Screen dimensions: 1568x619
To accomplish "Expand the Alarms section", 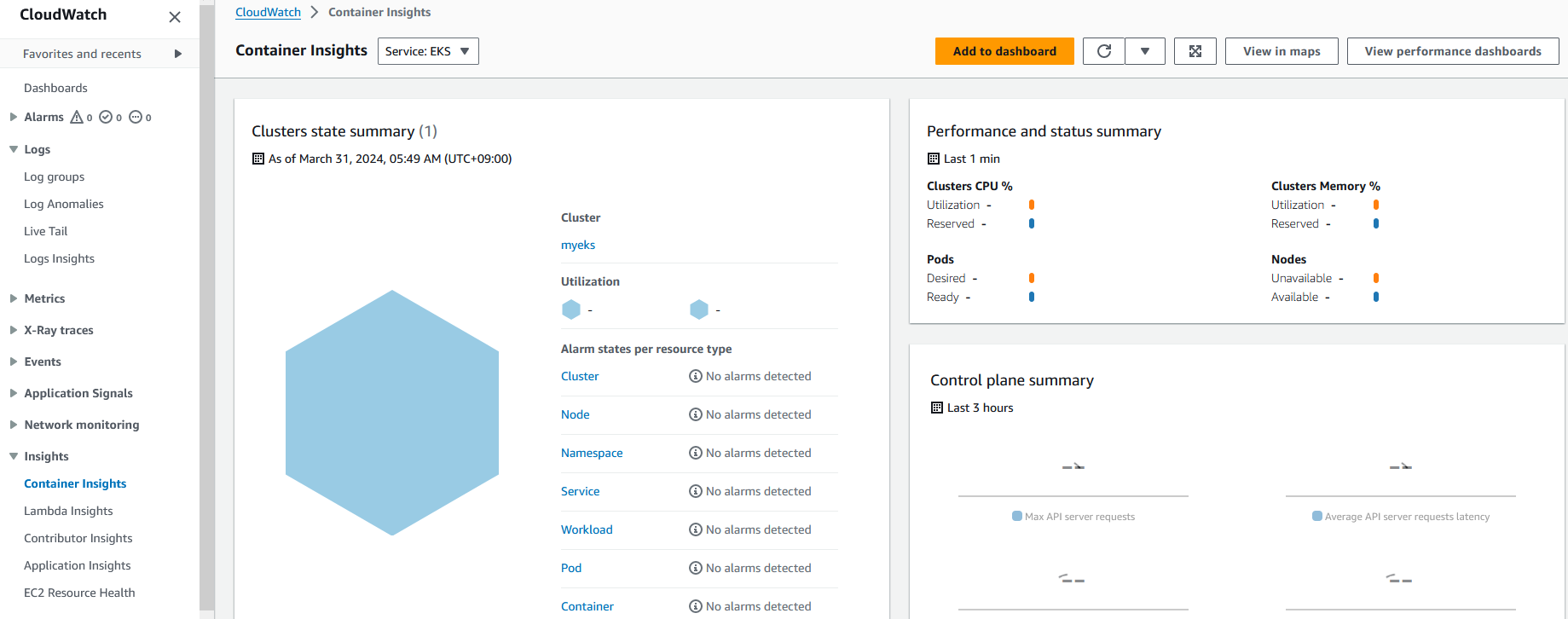I will [14, 117].
